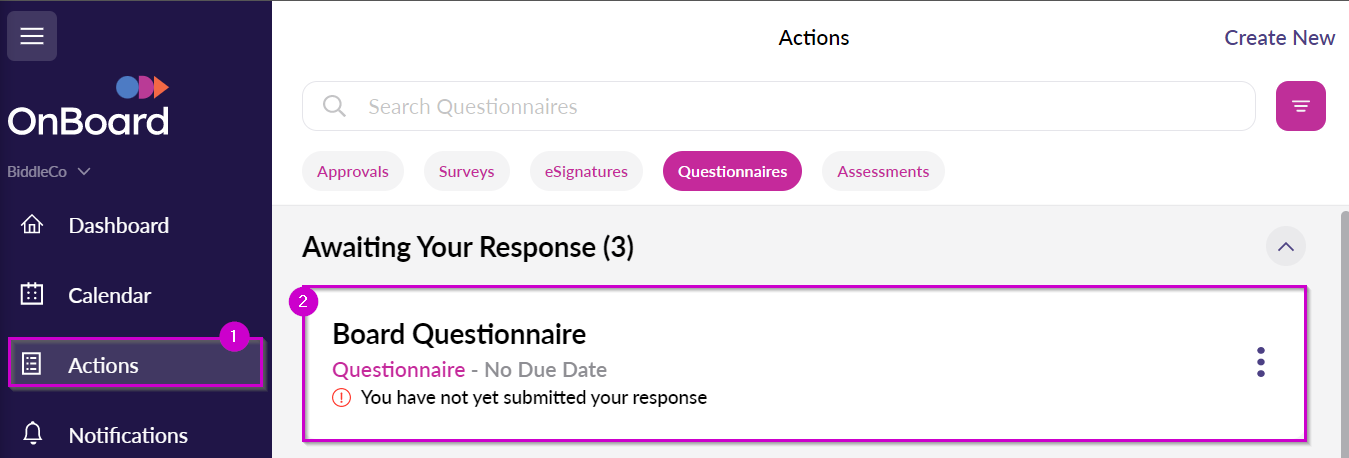The height and width of the screenshot is (458, 1349).
Task: Click the Actions checklist icon
Action: point(32,365)
